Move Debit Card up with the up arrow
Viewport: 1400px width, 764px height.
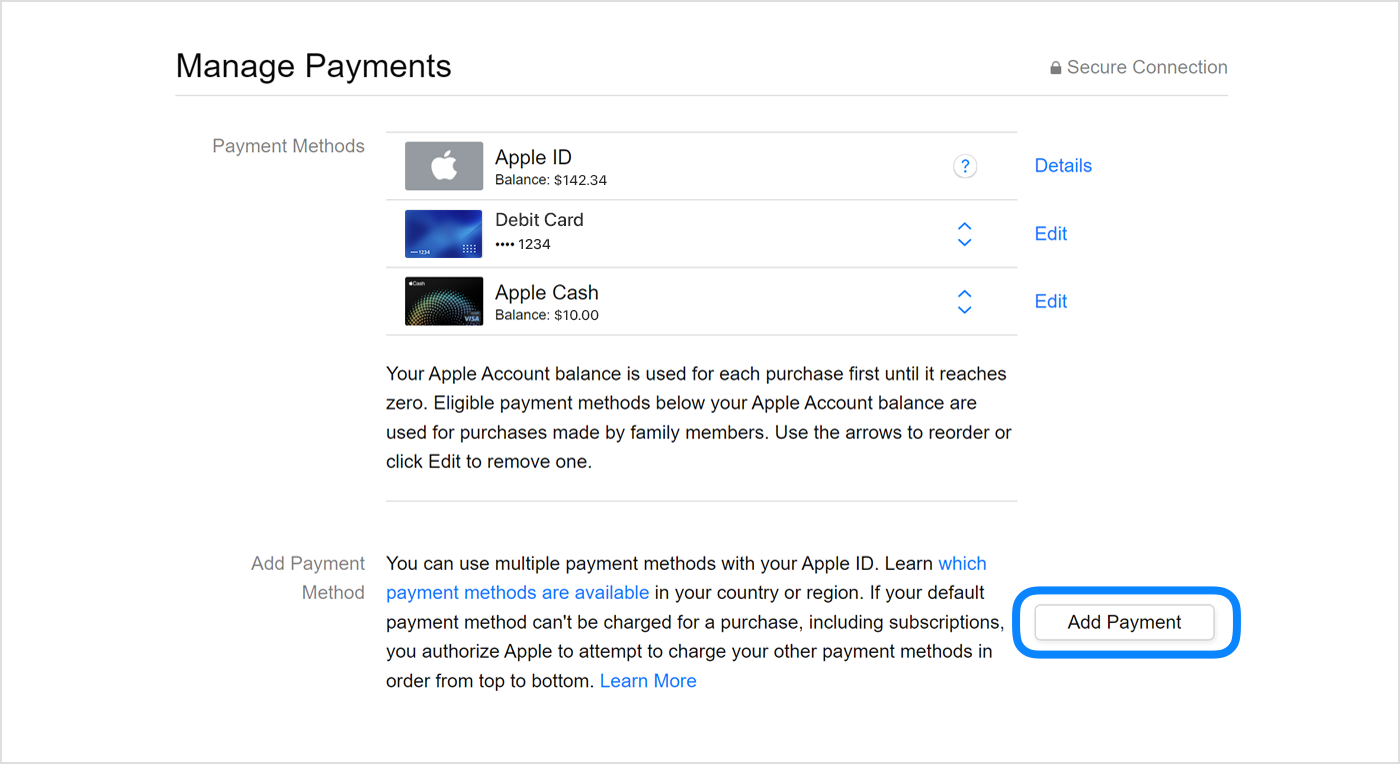(964, 226)
